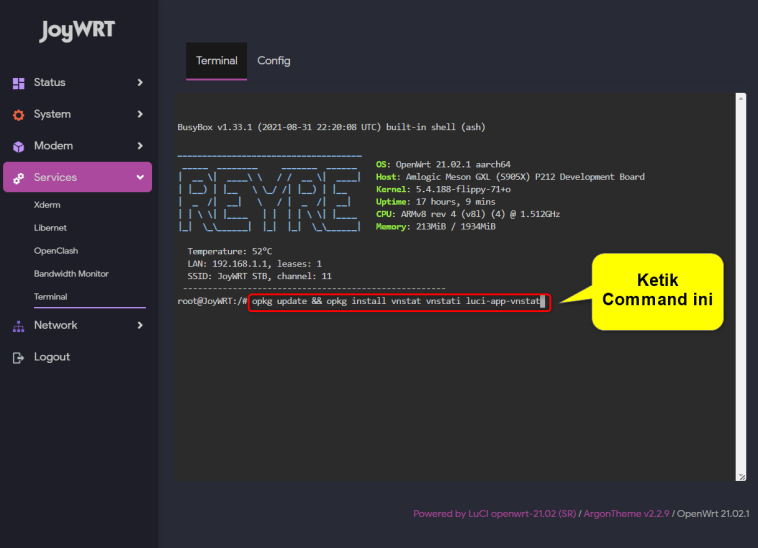The image size is (758, 548).
Task: Open Libernet under Services
Action: click(x=50, y=228)
